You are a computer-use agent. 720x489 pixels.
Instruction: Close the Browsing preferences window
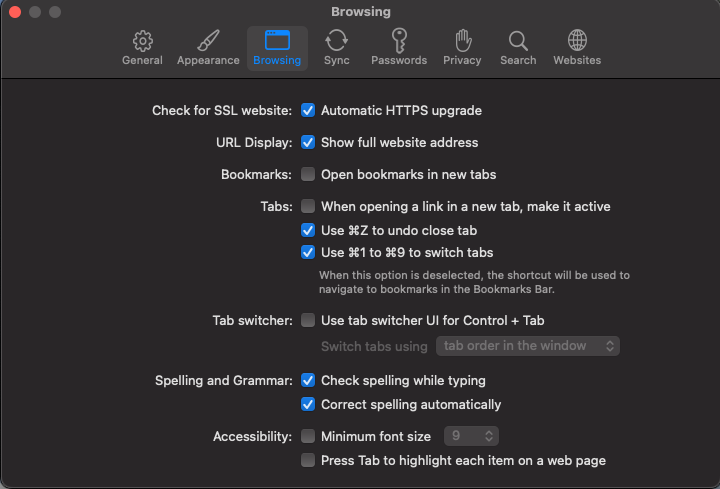(x=14, y=12)
